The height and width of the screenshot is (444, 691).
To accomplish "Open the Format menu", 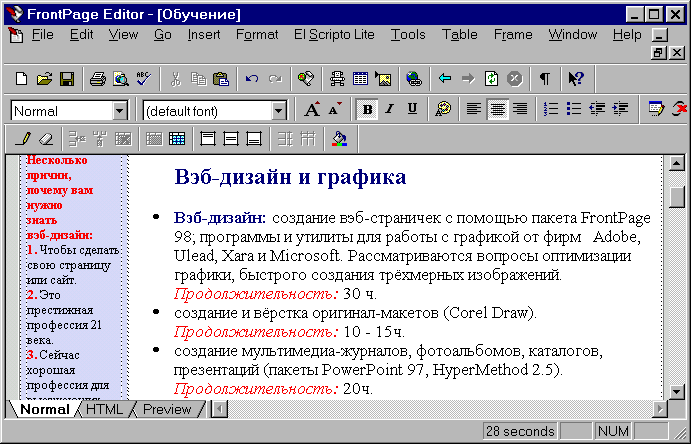I will [x=257, y=34].
